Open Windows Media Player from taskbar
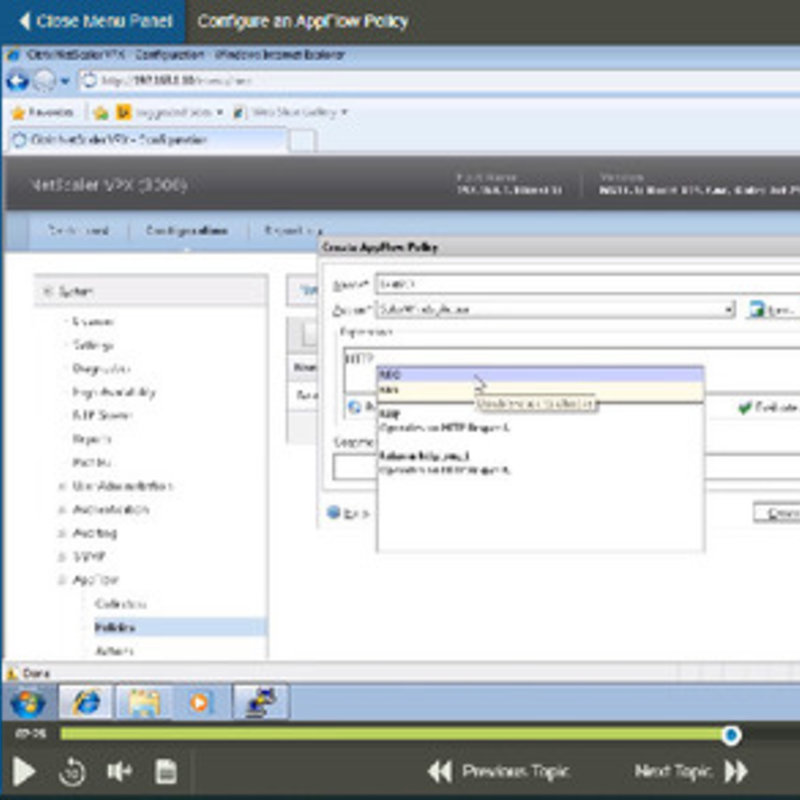Screen dimensions: 800x800 click(199, 703)
